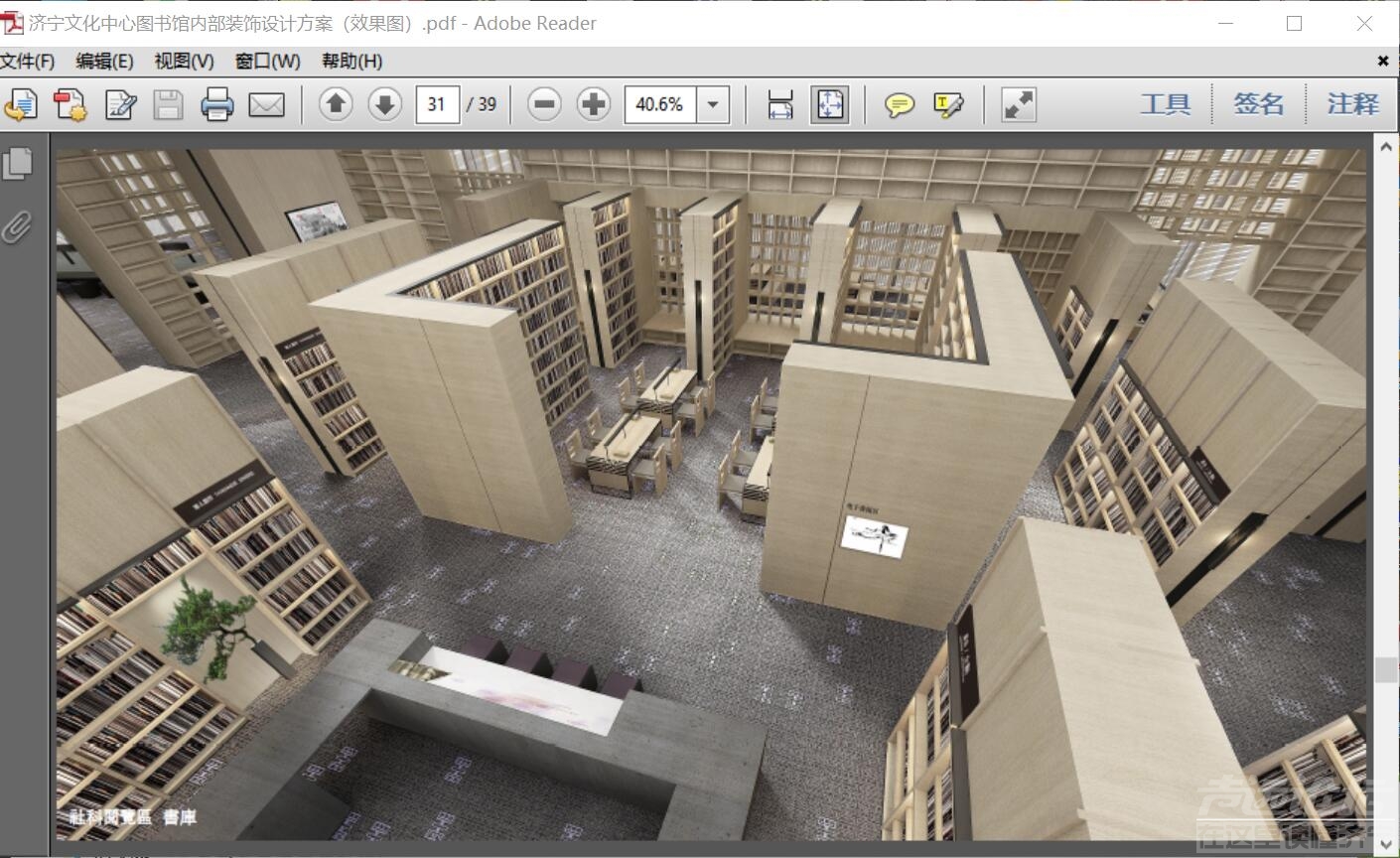
Task: Open the 工具 pane
Action: pos(1165,104)
